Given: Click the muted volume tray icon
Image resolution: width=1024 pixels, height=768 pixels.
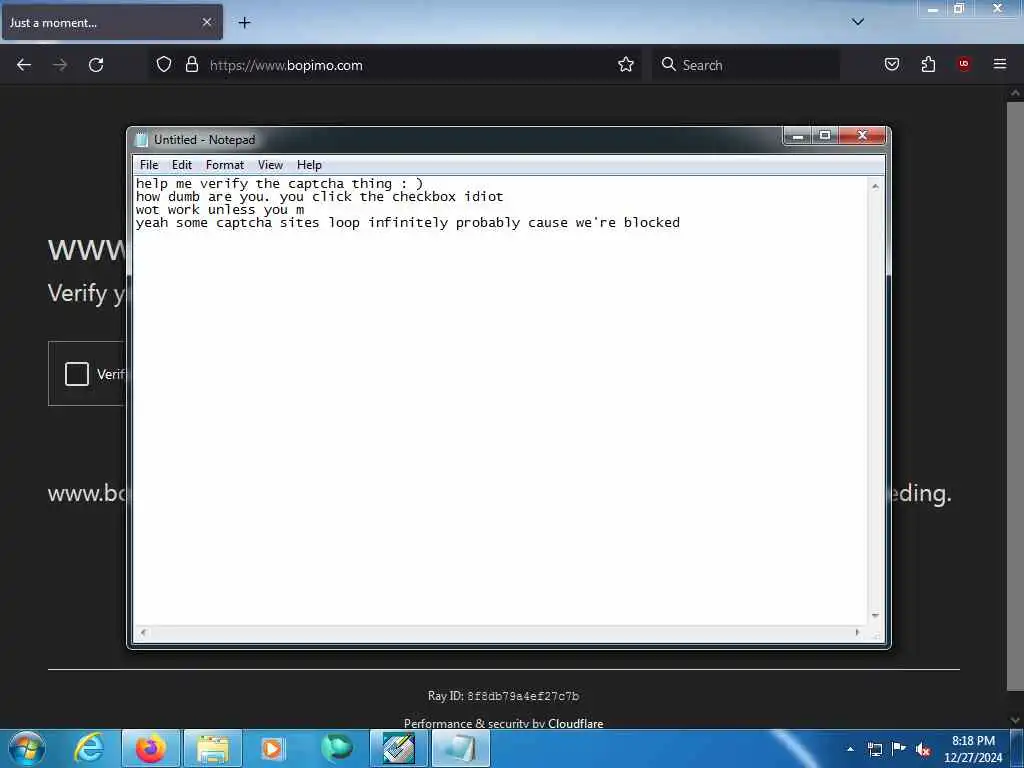Looking at the screenshot, I should (923, 750).
